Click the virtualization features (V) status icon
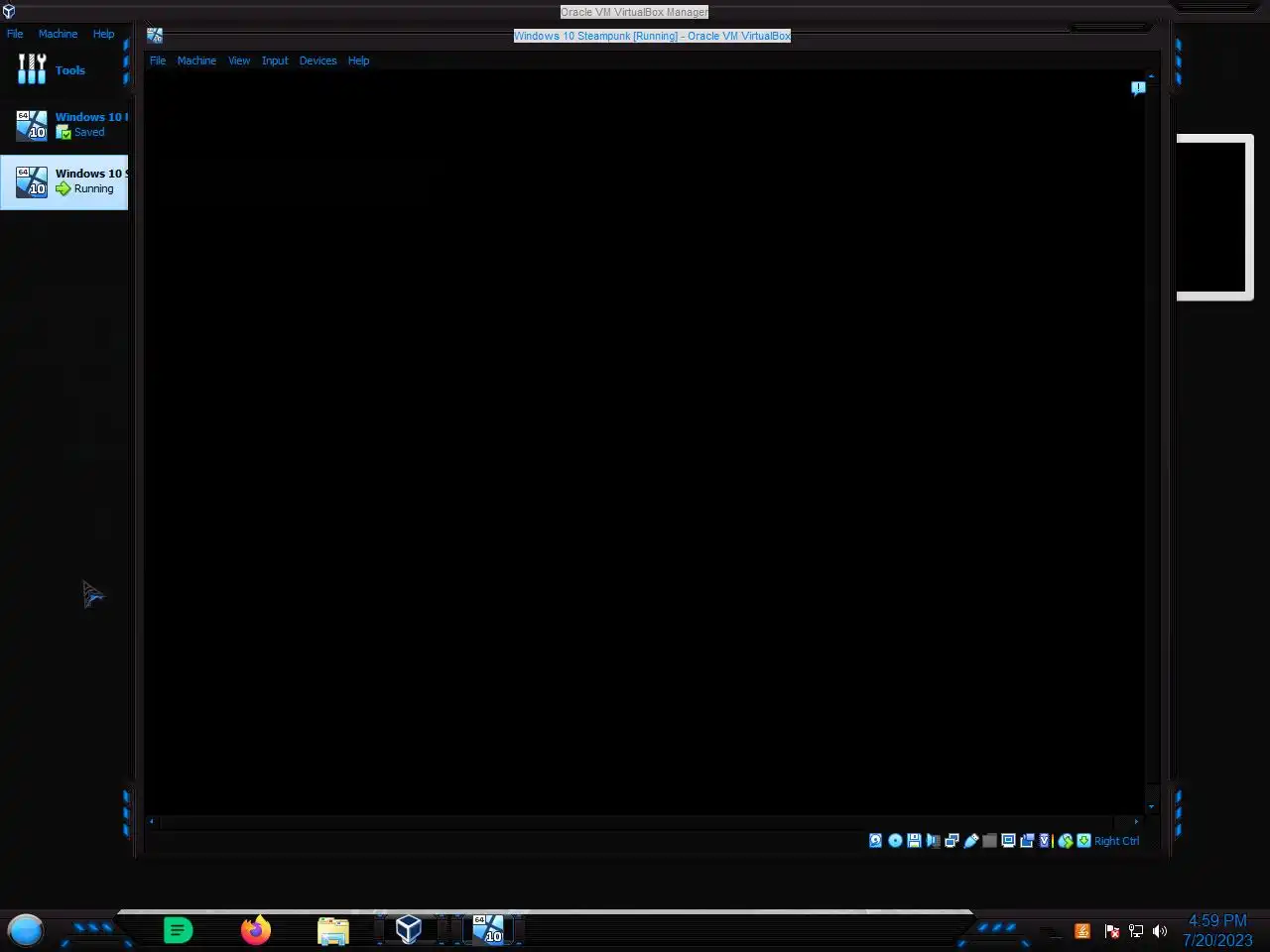 click(1045, 841)
